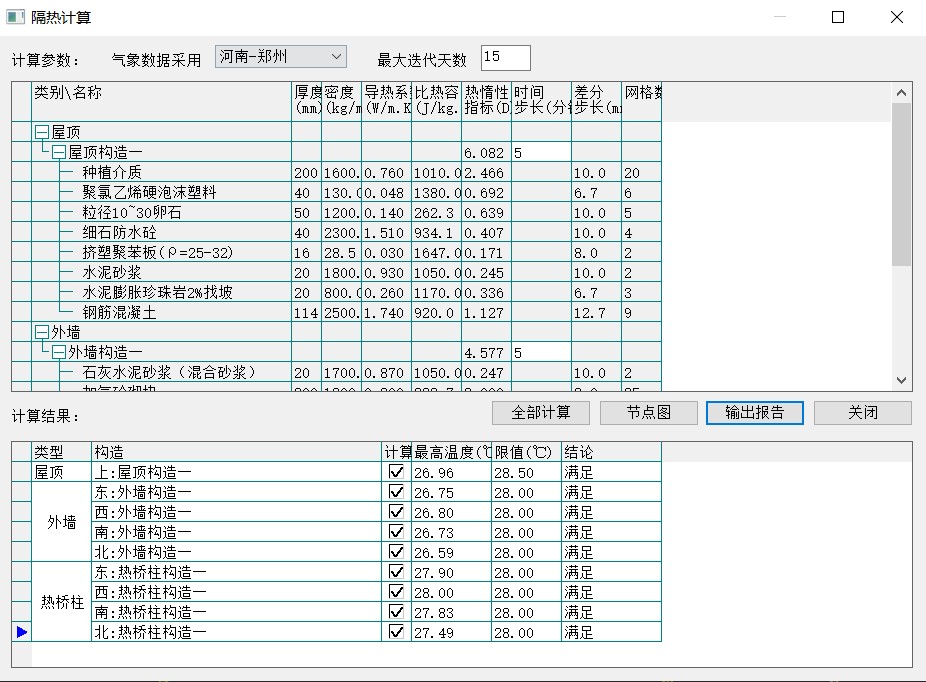Disable calculation for 北:热桥柱构造一
Image resolution: width=926 pixels, height=682 pixels.
tap(397, 632)
